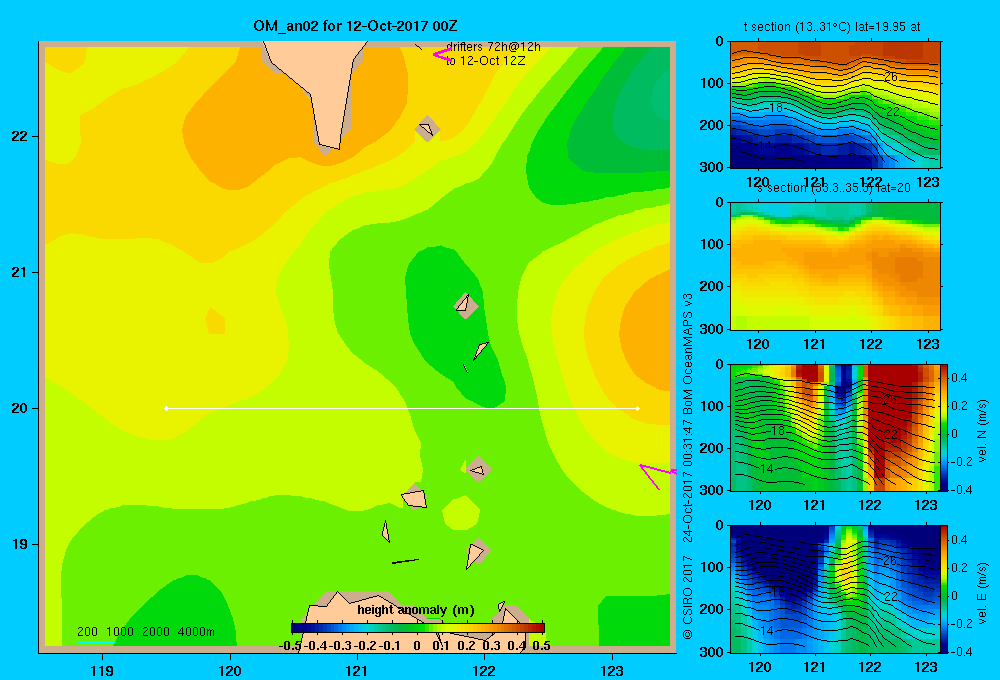1000x680 pixels.
Task: Click the 'vel. E (m/s)' axis label
Action: pos(982,593)
